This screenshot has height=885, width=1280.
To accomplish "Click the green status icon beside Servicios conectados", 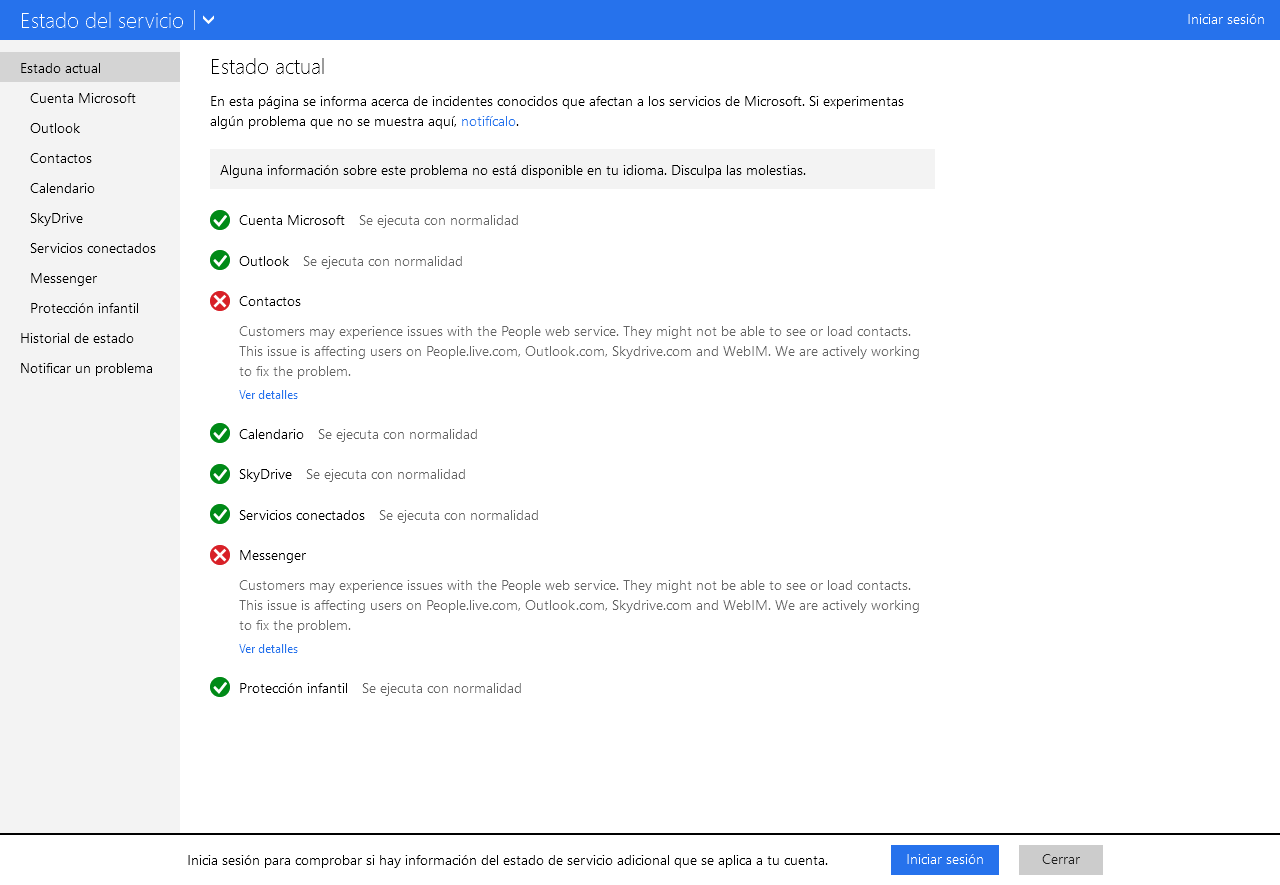I will (220, 515).
